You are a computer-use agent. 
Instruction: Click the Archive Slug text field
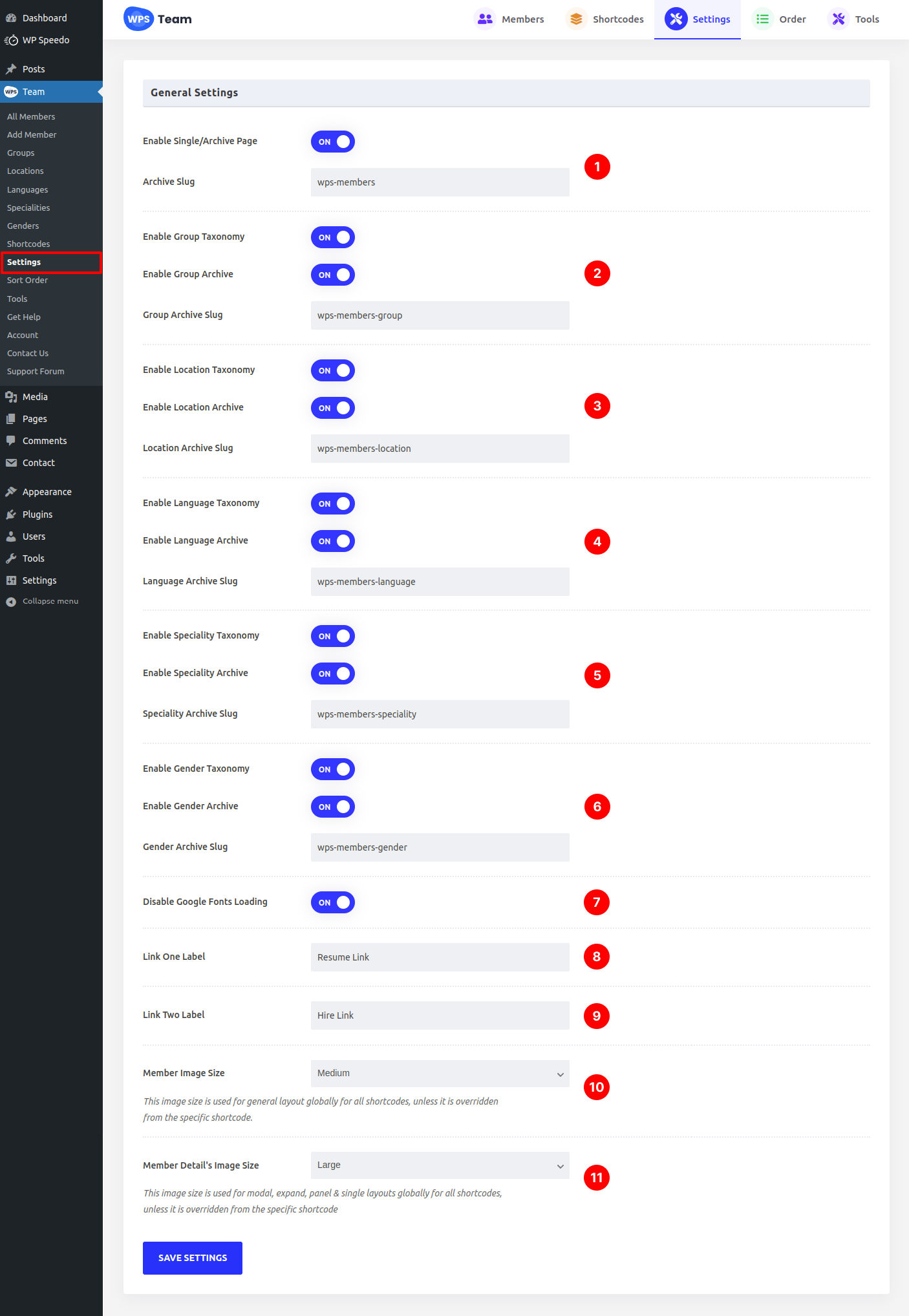pyautogui.click(x=440, y=182)
